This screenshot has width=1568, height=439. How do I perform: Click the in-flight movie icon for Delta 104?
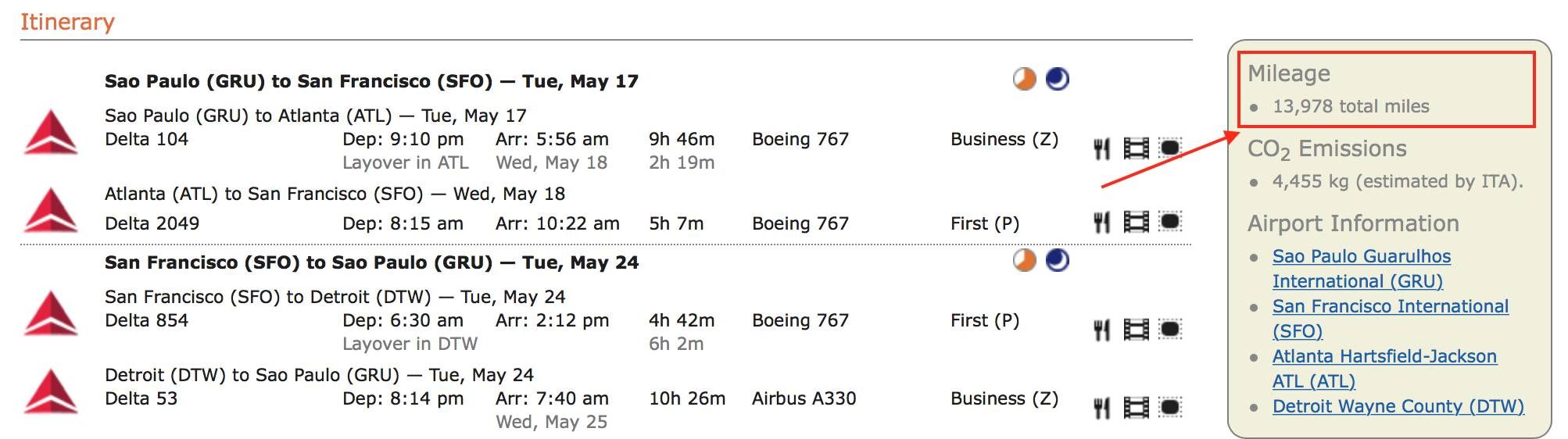click(1136, 148)
